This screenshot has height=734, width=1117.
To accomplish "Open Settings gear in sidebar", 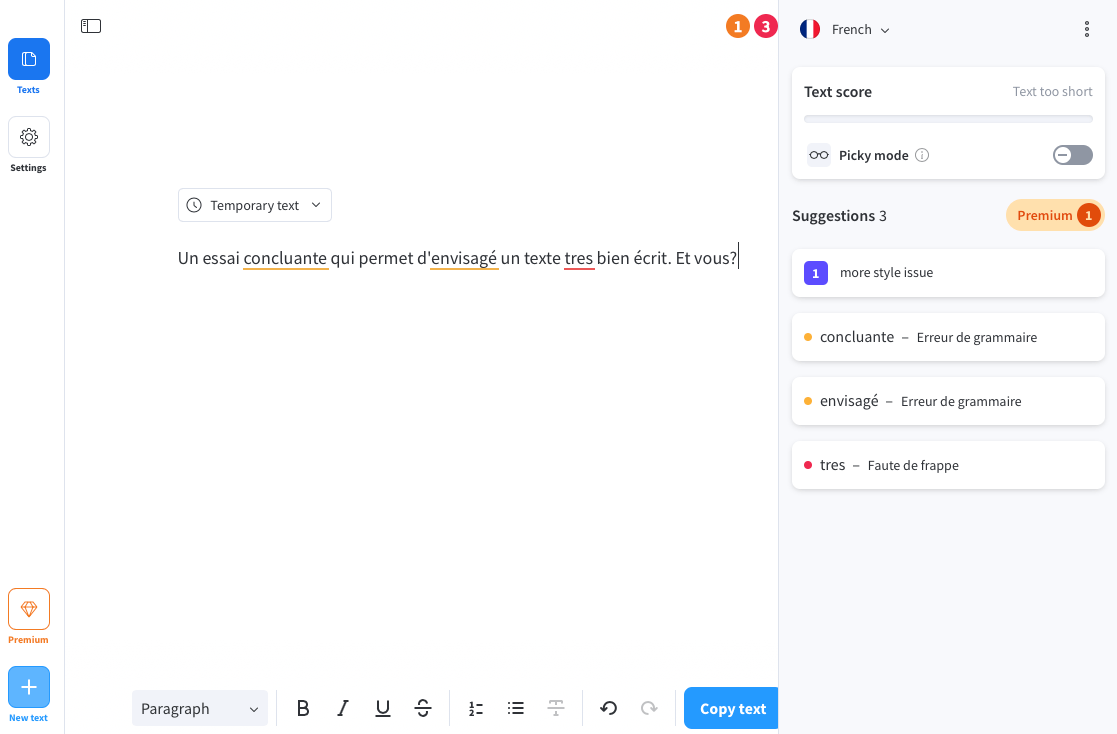I will click(29, 137).
